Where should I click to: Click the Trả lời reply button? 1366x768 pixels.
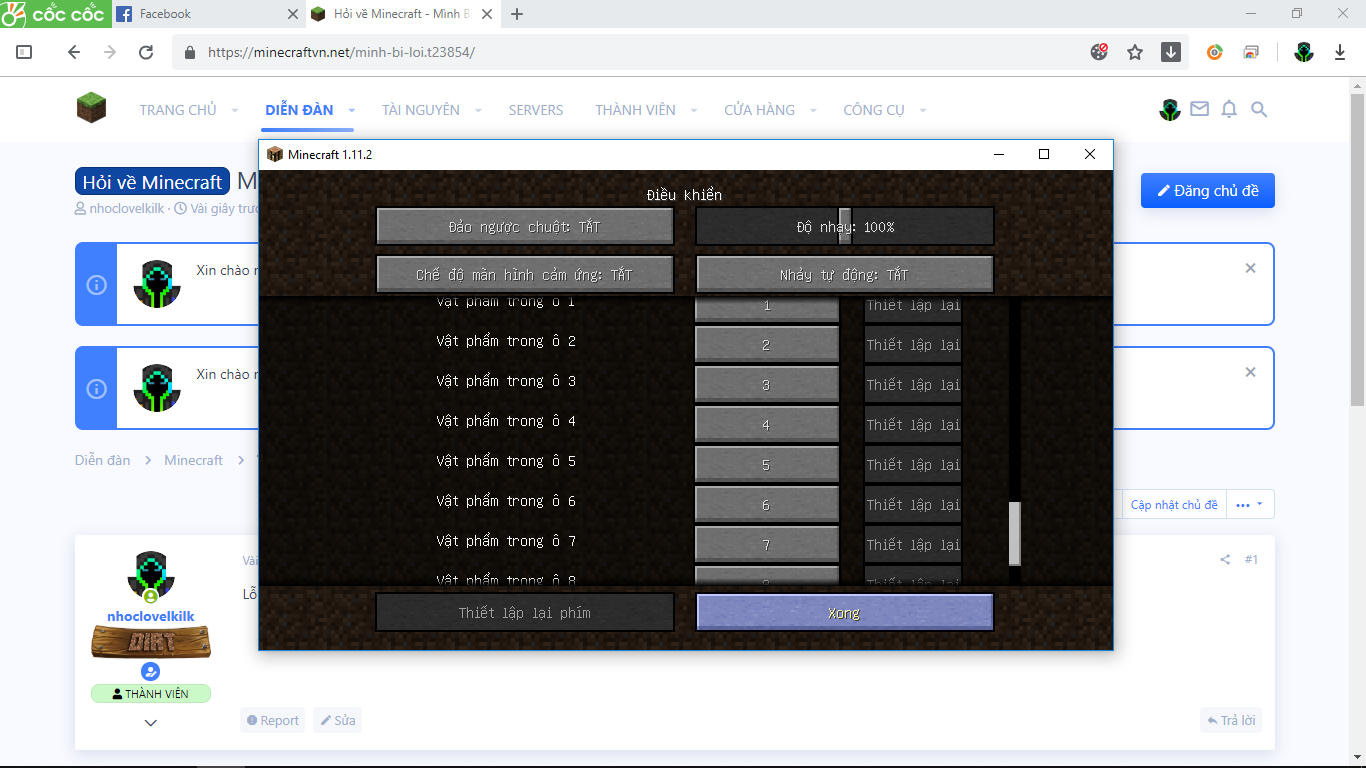1231,720
